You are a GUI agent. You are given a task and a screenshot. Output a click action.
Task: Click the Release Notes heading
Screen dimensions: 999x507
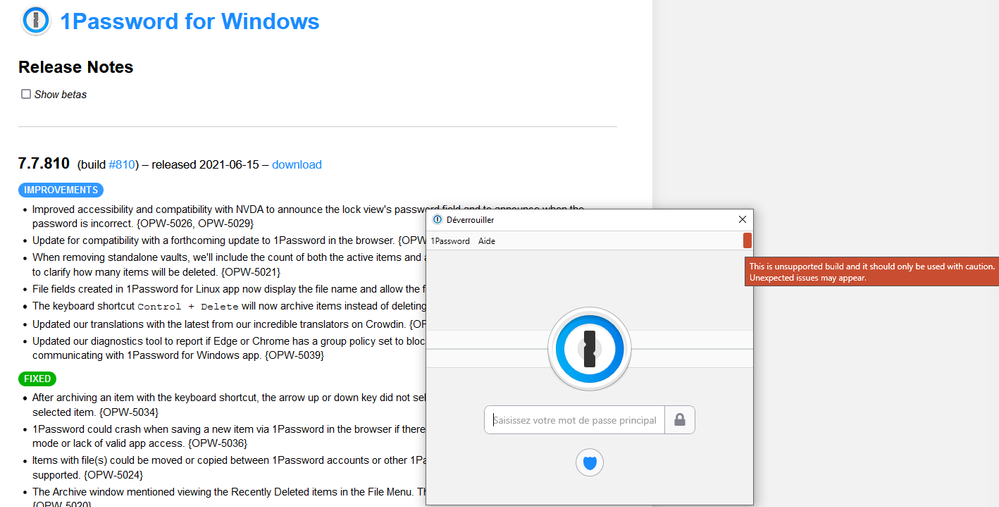pos(76,67)
